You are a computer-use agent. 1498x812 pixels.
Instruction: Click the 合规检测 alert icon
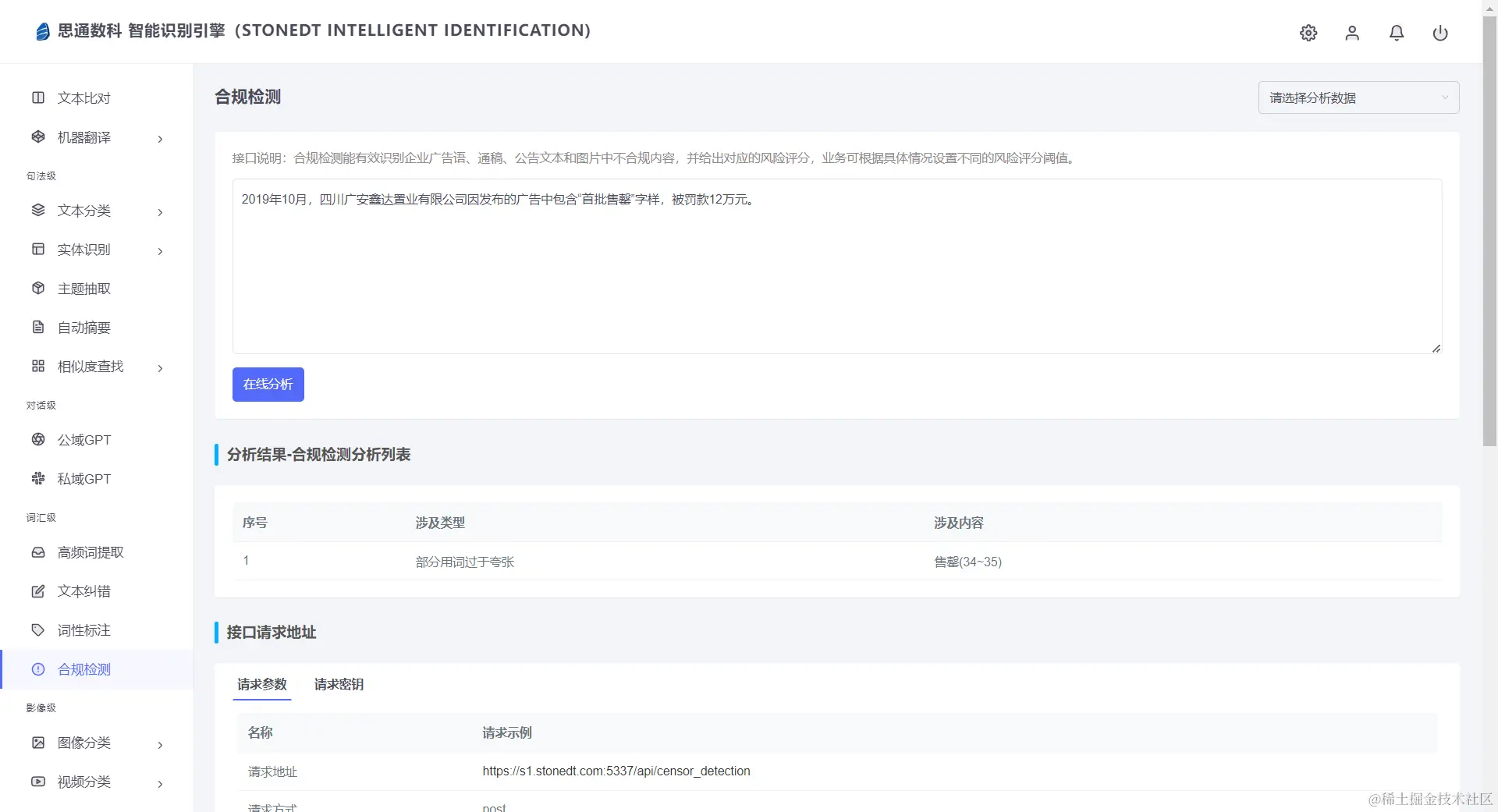38,668
